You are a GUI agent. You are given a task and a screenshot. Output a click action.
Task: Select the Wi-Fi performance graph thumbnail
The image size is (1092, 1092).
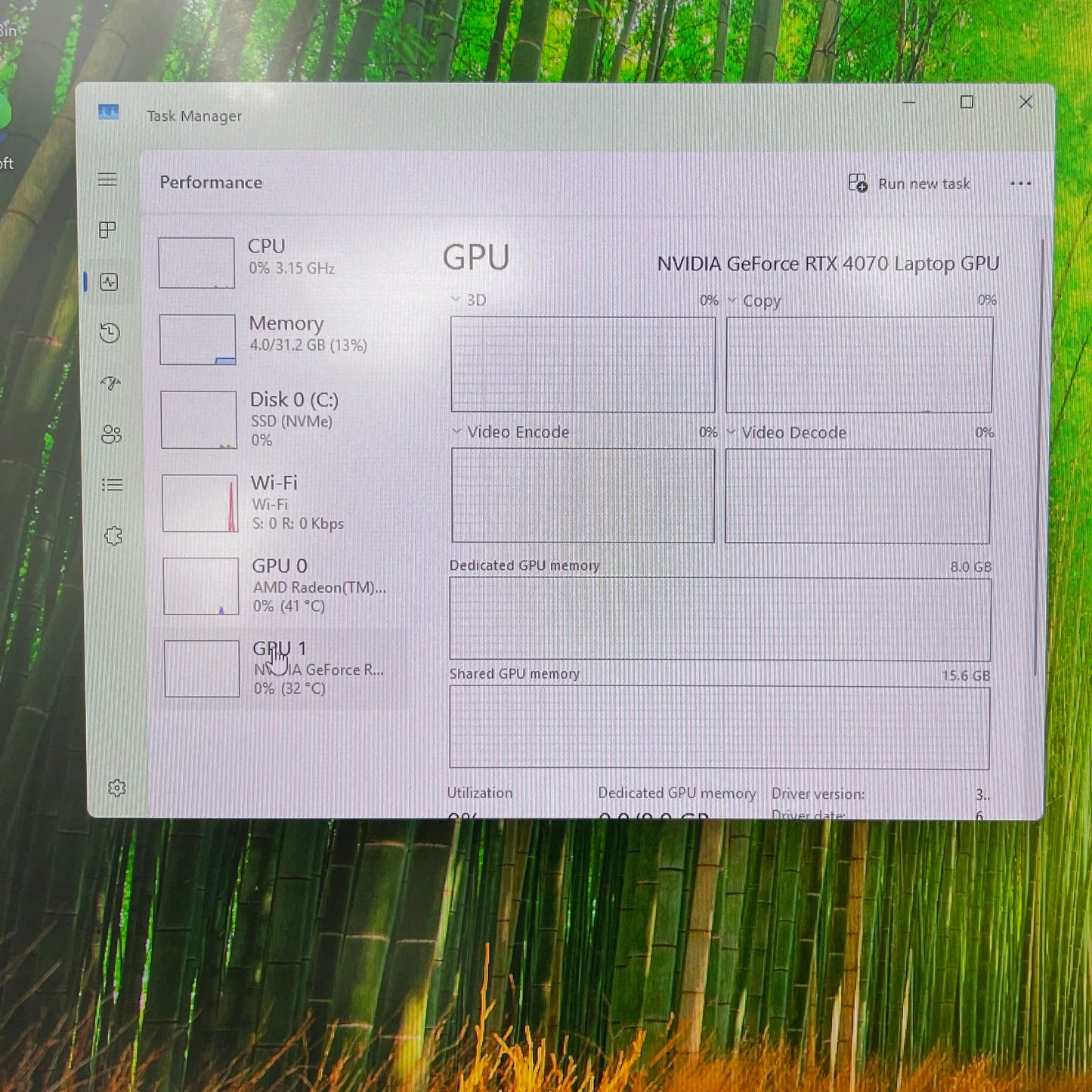pos(200,503)
